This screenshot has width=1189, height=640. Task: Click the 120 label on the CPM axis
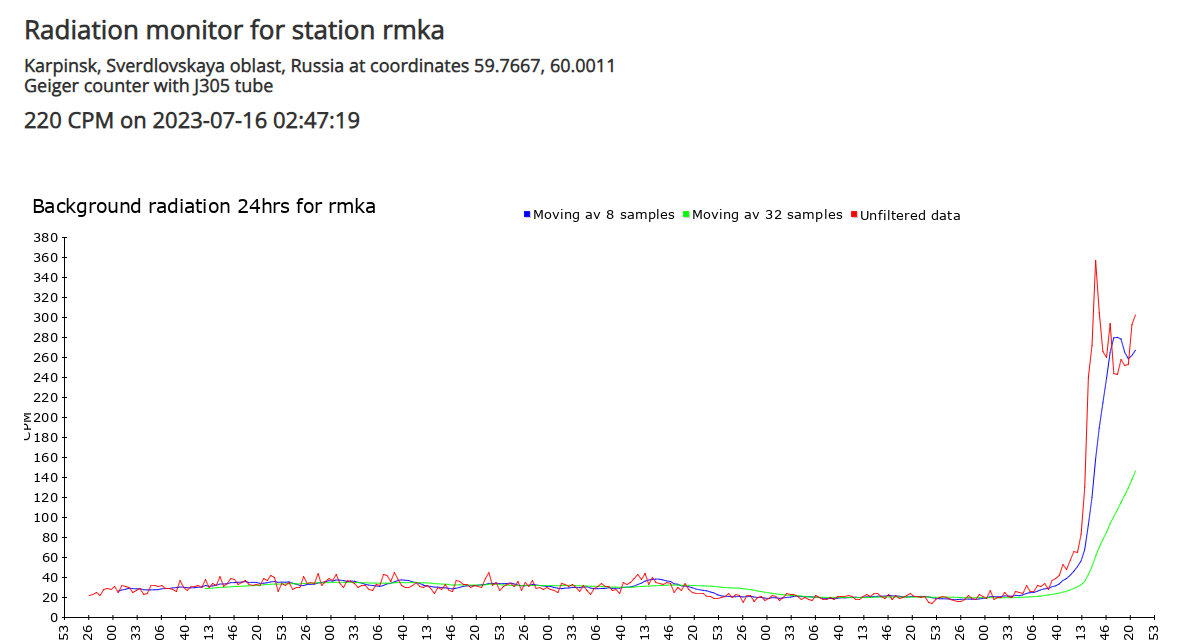[45, 497]
